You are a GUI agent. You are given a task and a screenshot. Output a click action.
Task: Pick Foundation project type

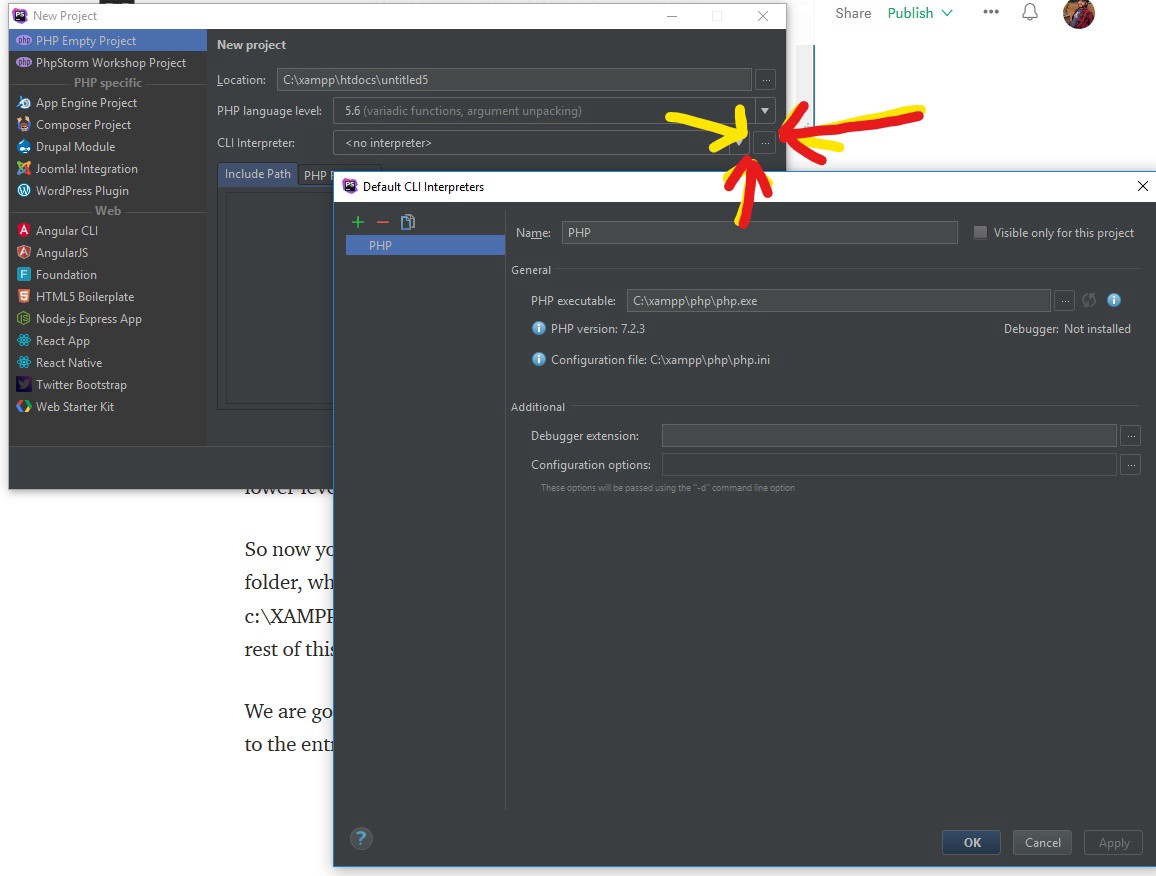coord(108,274)
